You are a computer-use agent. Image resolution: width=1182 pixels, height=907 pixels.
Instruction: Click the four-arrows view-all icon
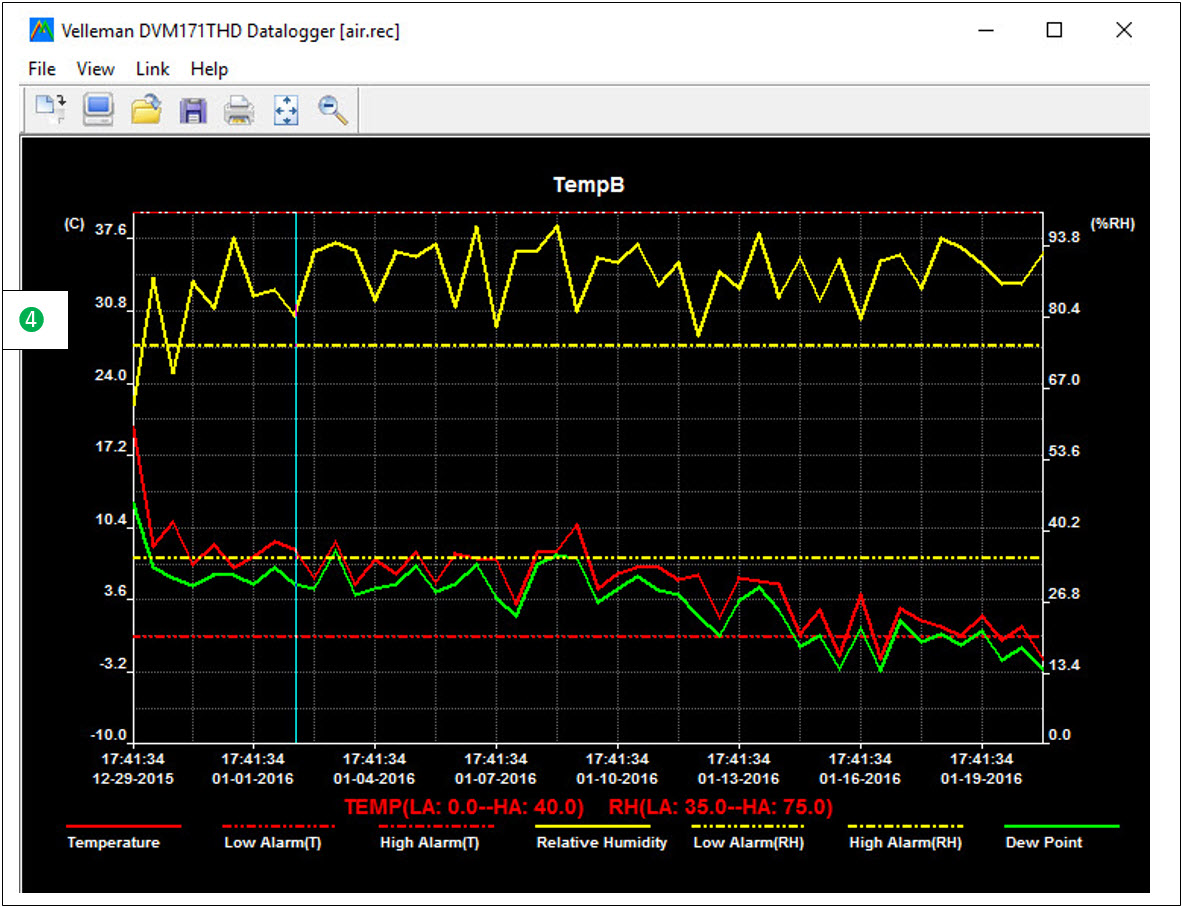click(286, 110)
